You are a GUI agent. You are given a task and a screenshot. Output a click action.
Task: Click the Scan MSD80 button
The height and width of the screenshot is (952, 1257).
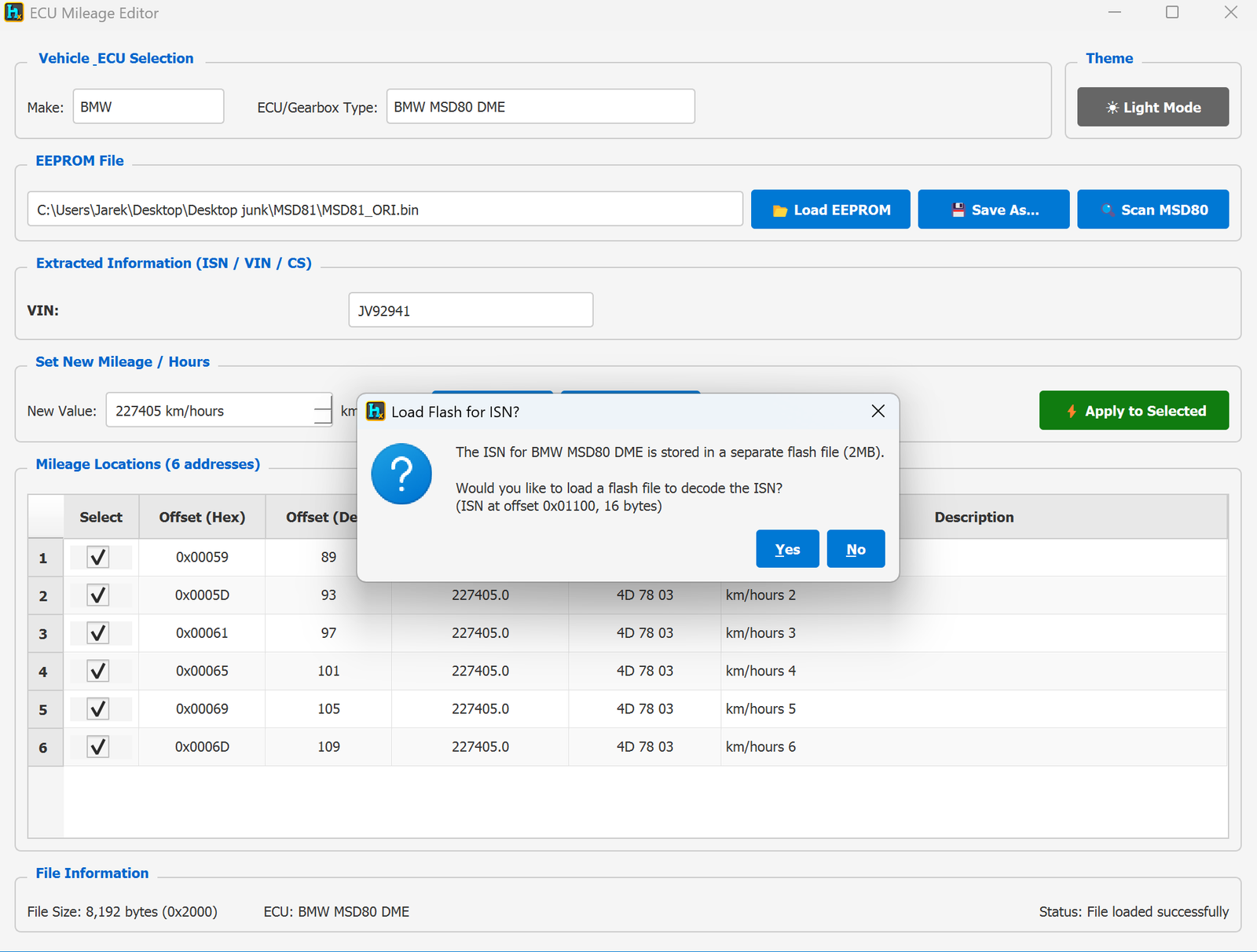(x=1153, y=210)
